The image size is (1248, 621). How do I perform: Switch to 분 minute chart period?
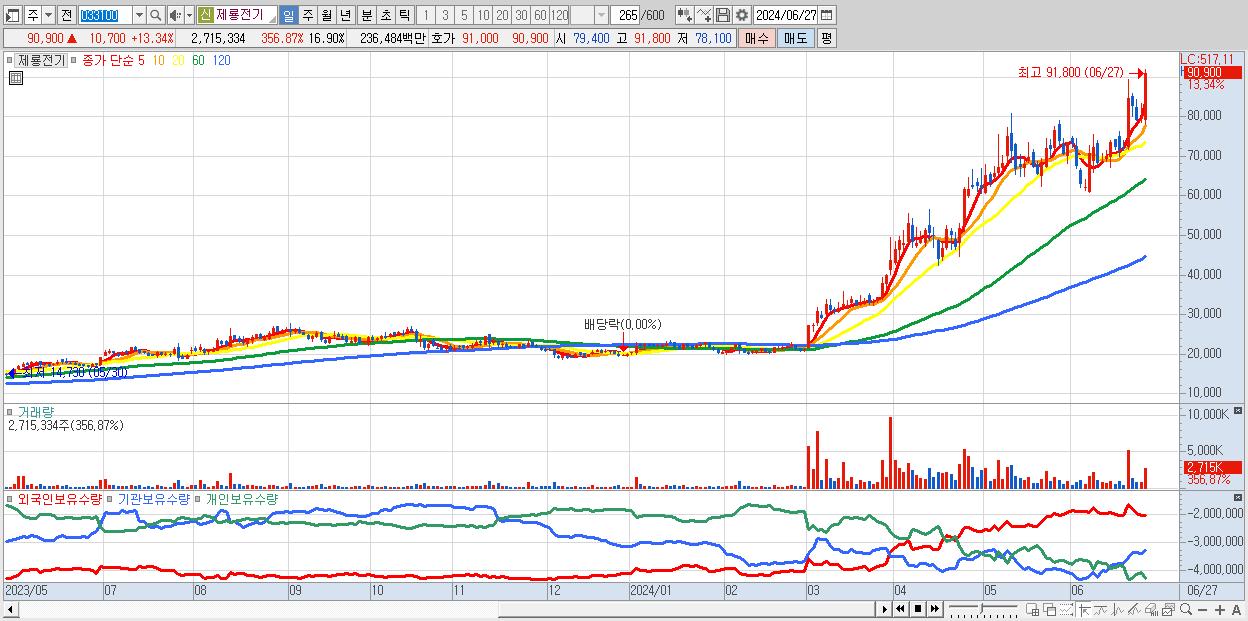pos(366,15)
